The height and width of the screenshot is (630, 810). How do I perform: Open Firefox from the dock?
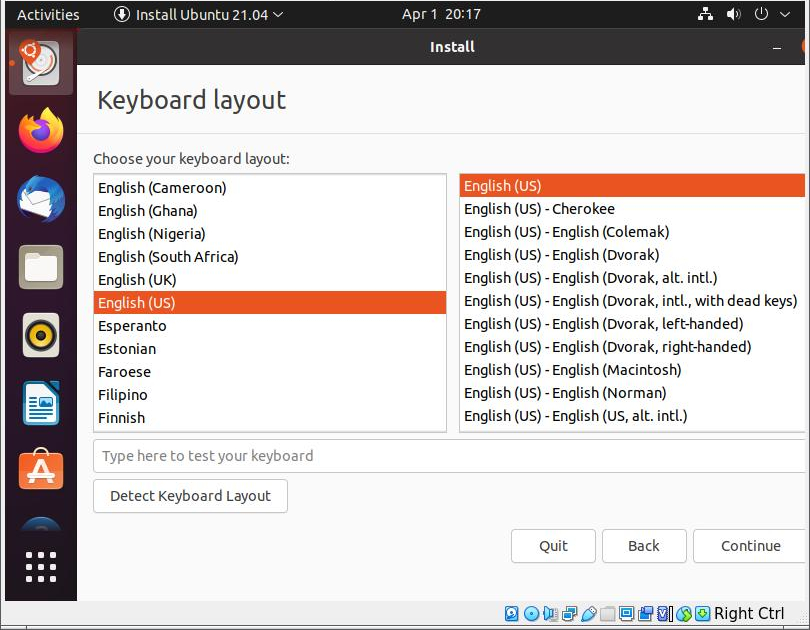(41, 131)
